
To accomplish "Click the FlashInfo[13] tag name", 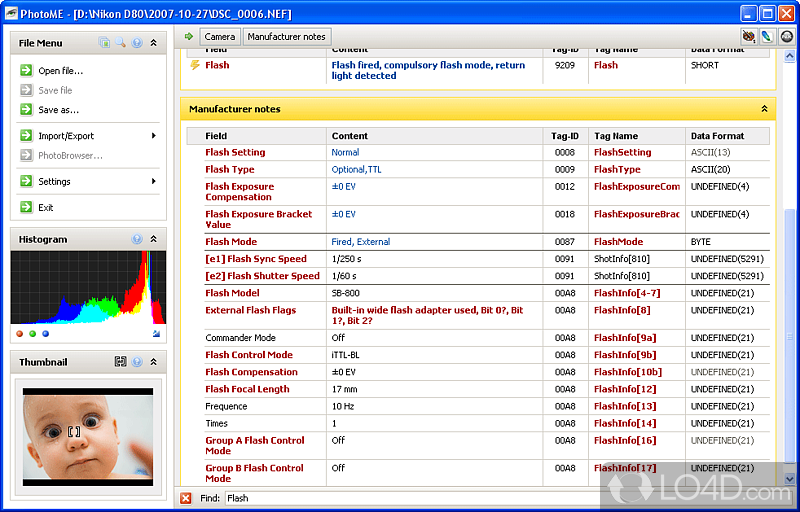I will (625, 406).
